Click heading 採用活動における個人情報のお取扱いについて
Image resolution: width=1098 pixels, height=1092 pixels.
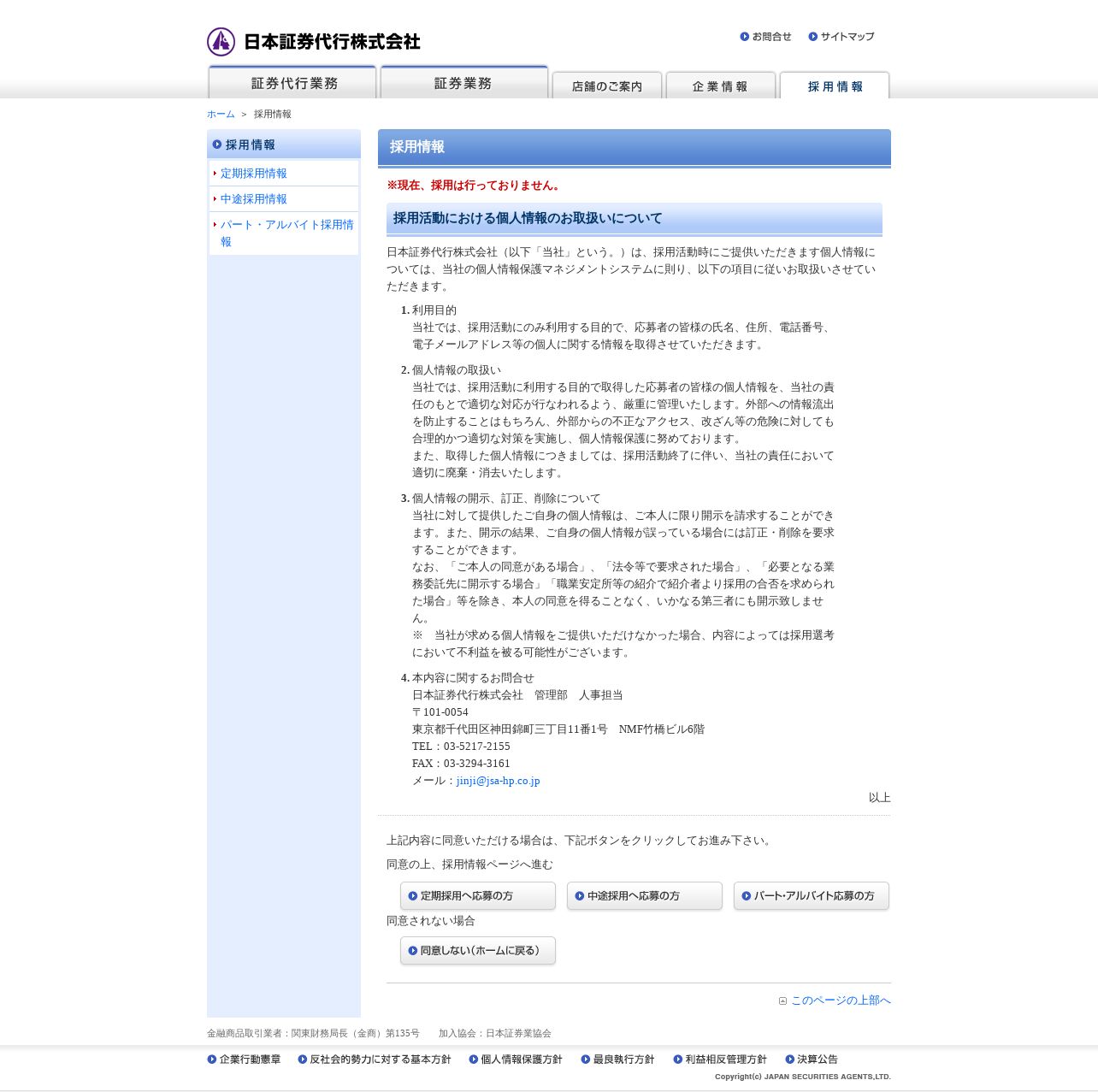coord(528,219)
